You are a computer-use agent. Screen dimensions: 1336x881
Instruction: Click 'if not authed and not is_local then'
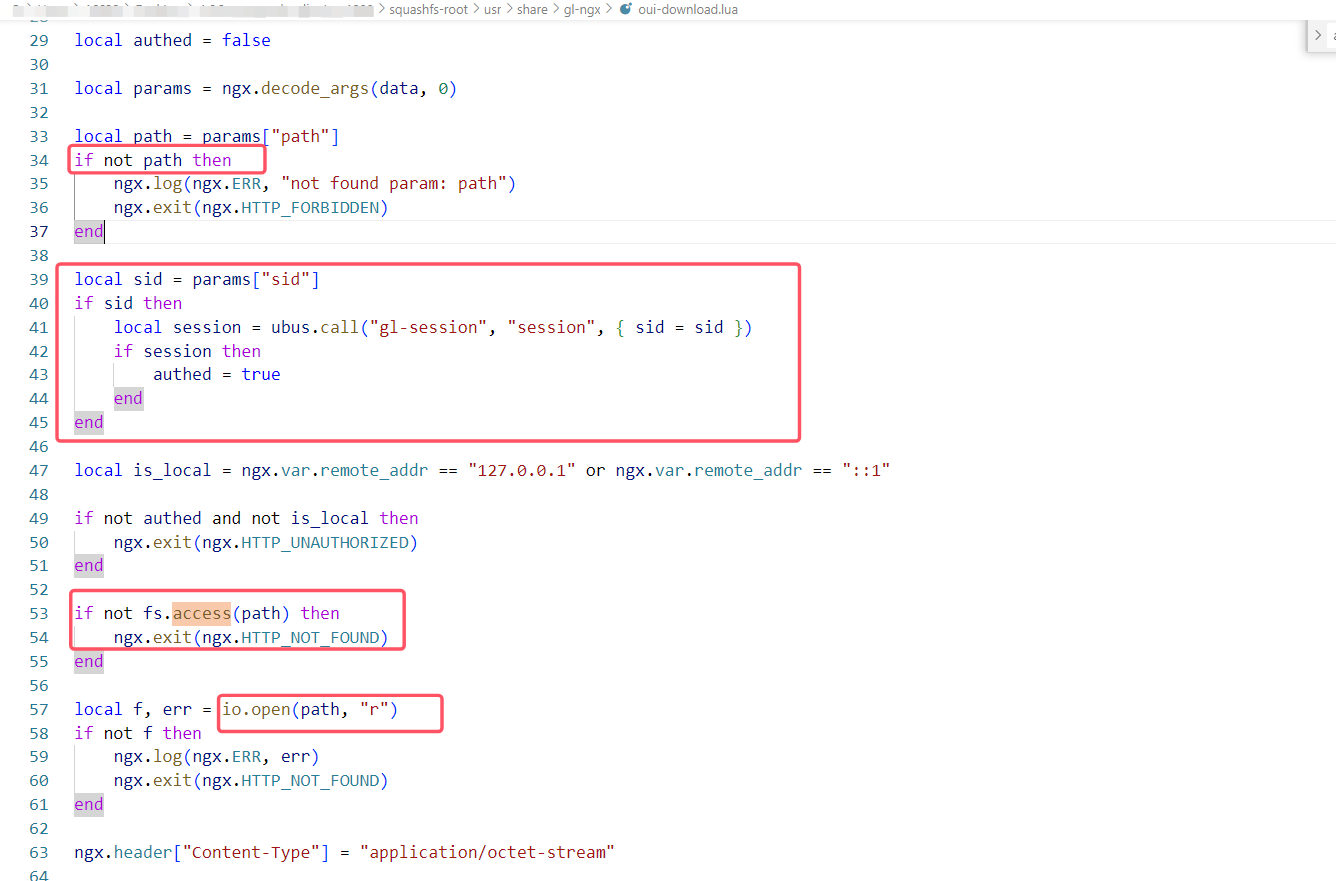coord(247,518)
